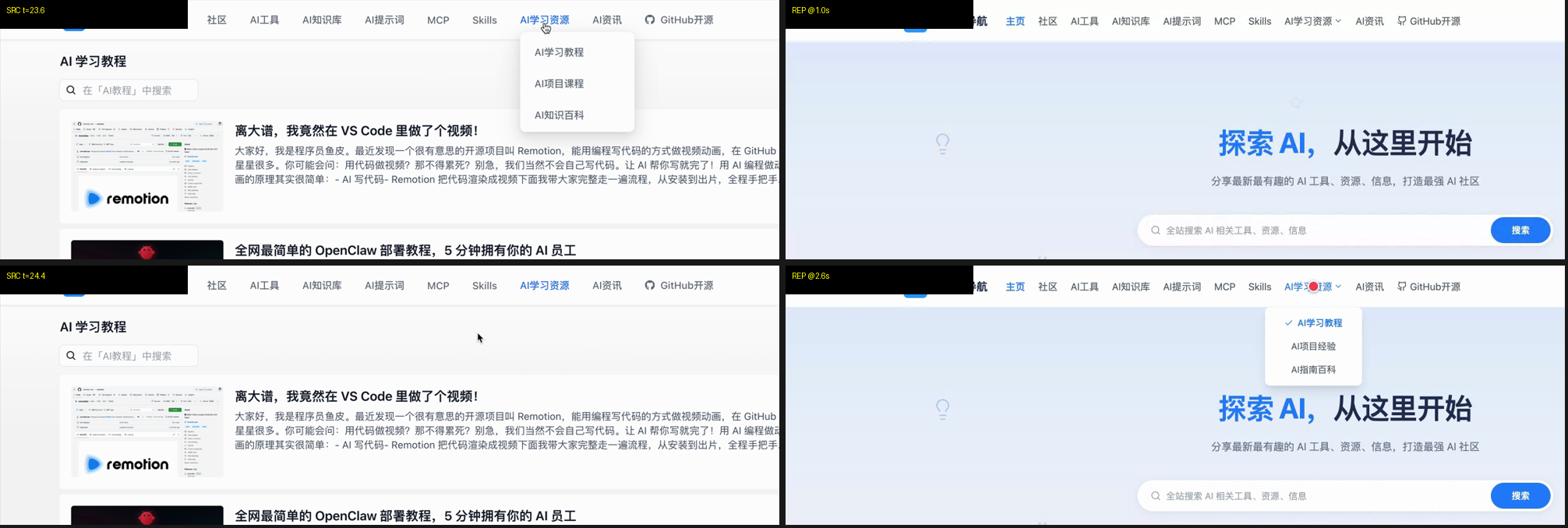Click remotion thumbnail in SRC t=24.4 panel
Viewport: 1568px width, 528px height.
pos(147,431)
